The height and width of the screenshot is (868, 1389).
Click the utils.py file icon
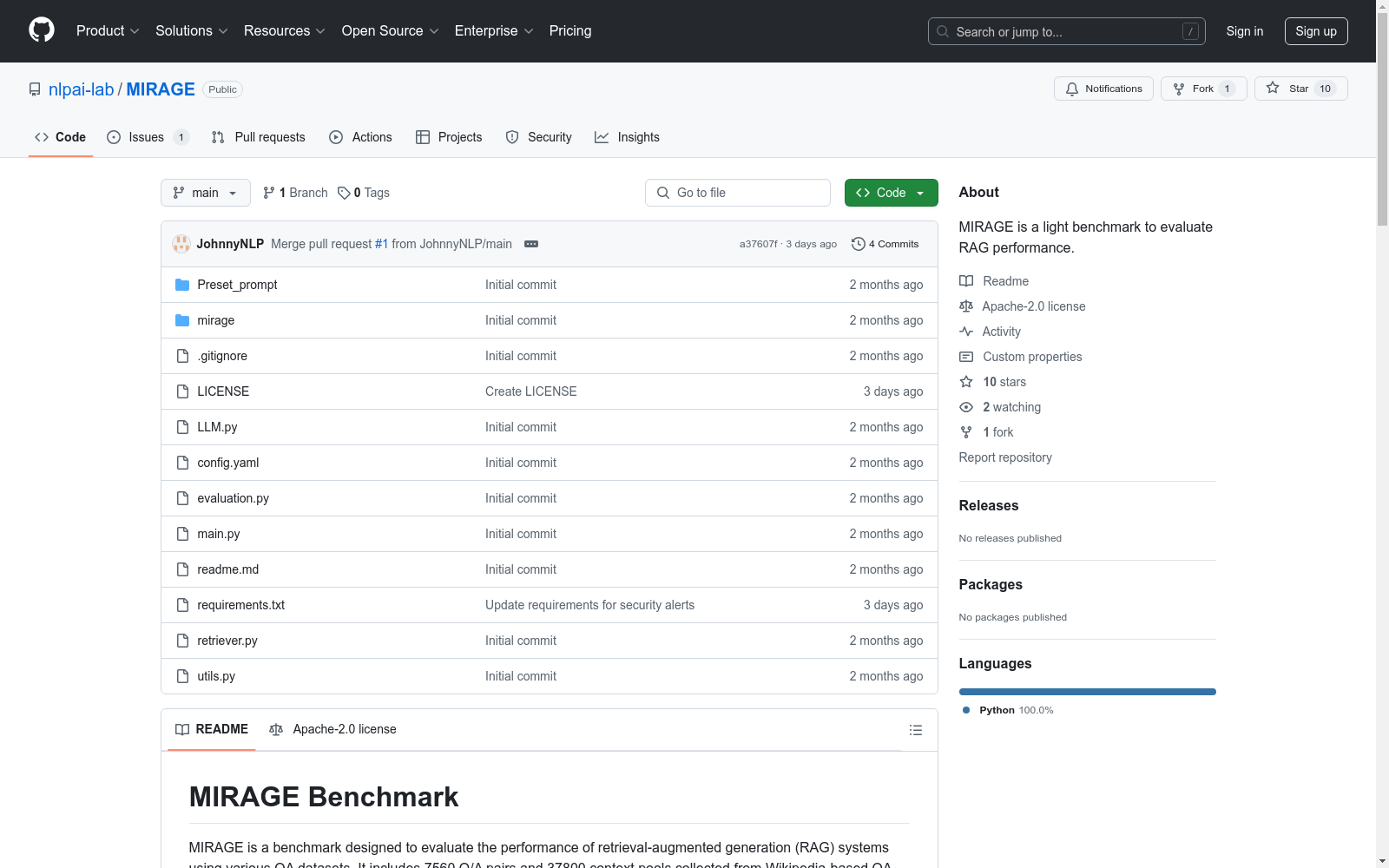[182, 676]
